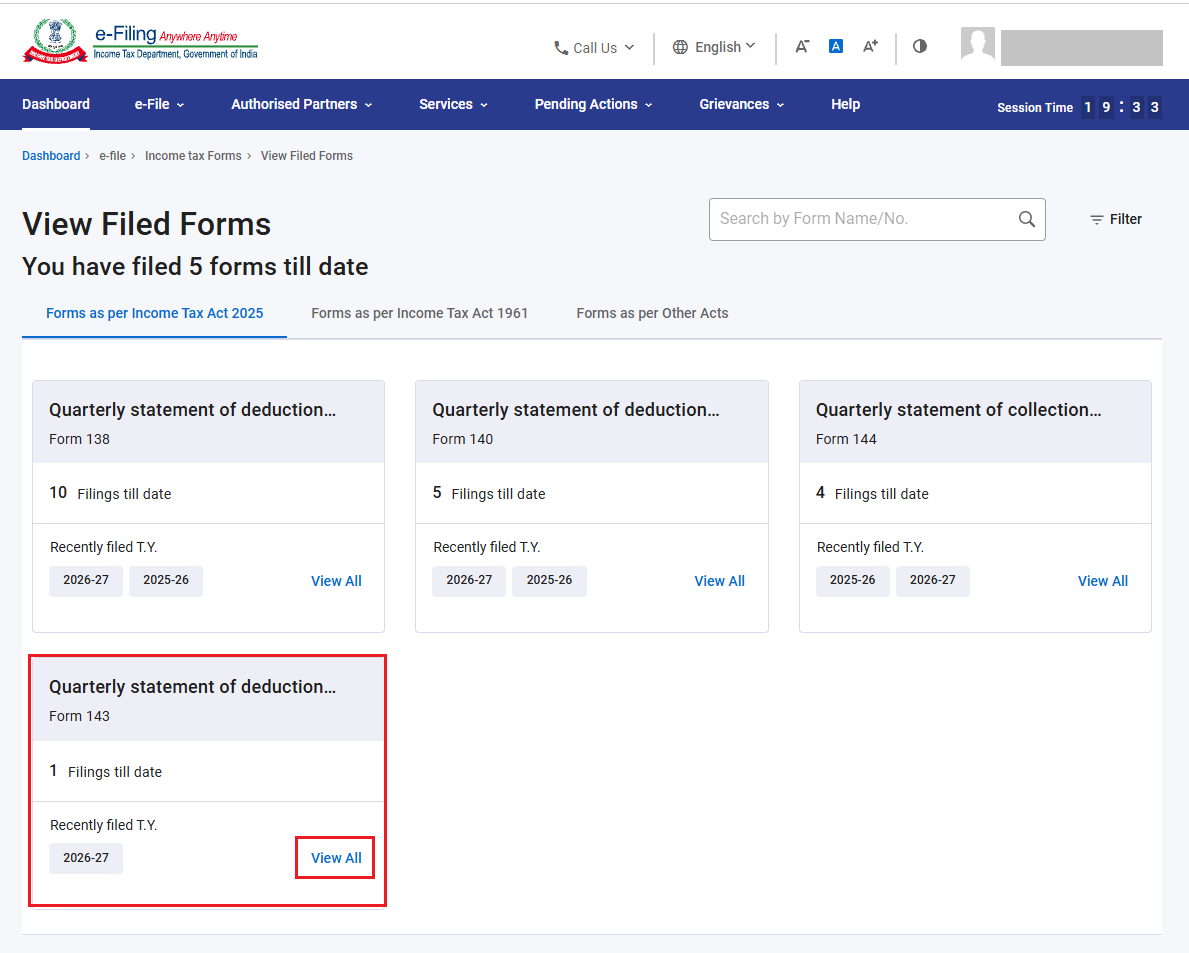Viewport: 1189px width, 953px height.
Task: Select 2026-27 year chip on Form 143
Action: tap(86, 857)
